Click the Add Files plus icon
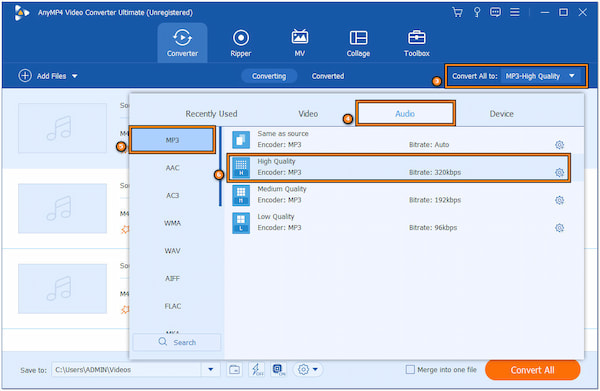Viewport: 600px width, 391px height. (x=25, y=76)
